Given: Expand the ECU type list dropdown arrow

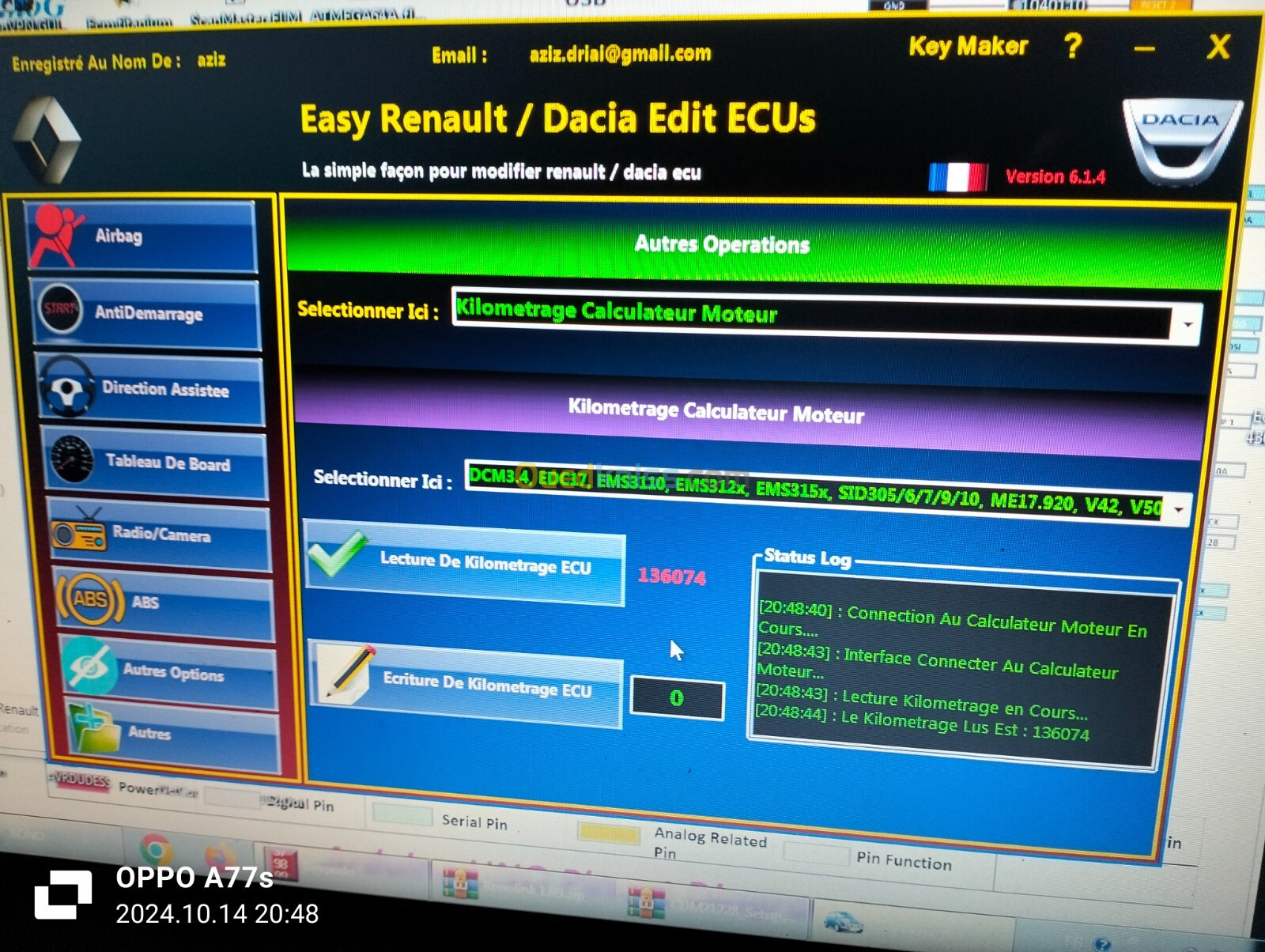Looking at the screenshot, I should click(x=1180, y=509).
